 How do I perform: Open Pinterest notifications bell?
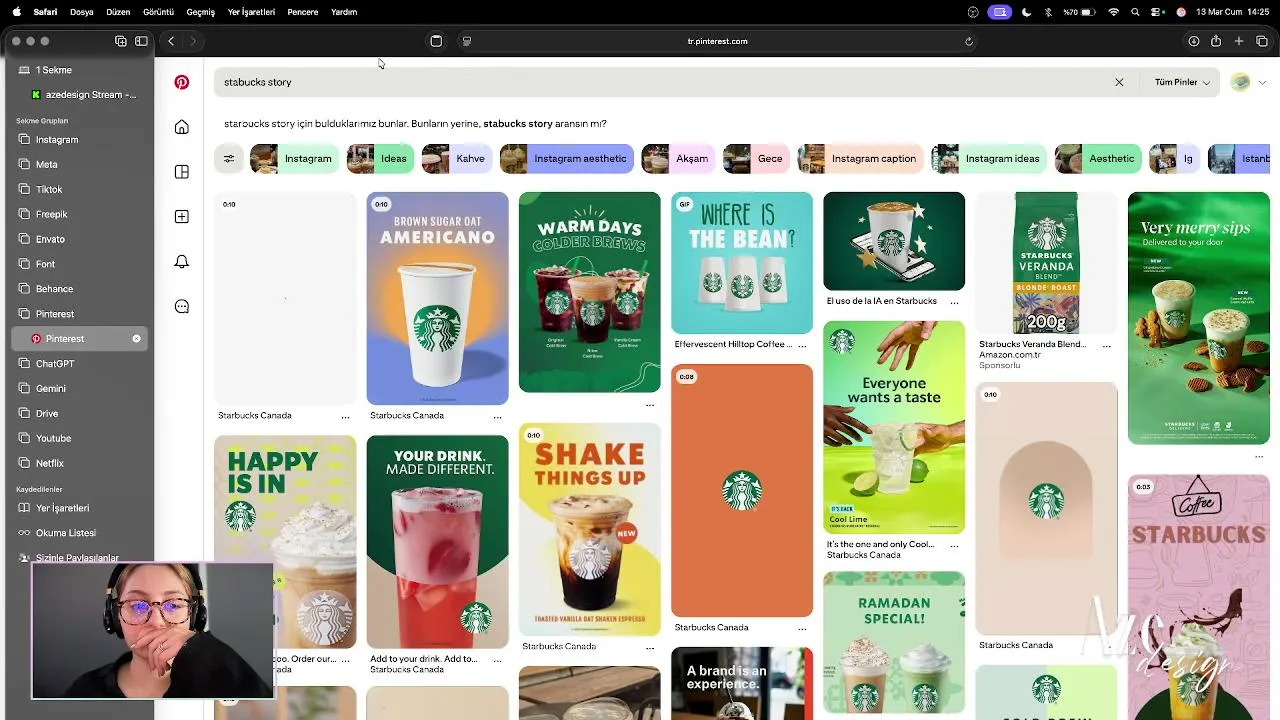182,262
